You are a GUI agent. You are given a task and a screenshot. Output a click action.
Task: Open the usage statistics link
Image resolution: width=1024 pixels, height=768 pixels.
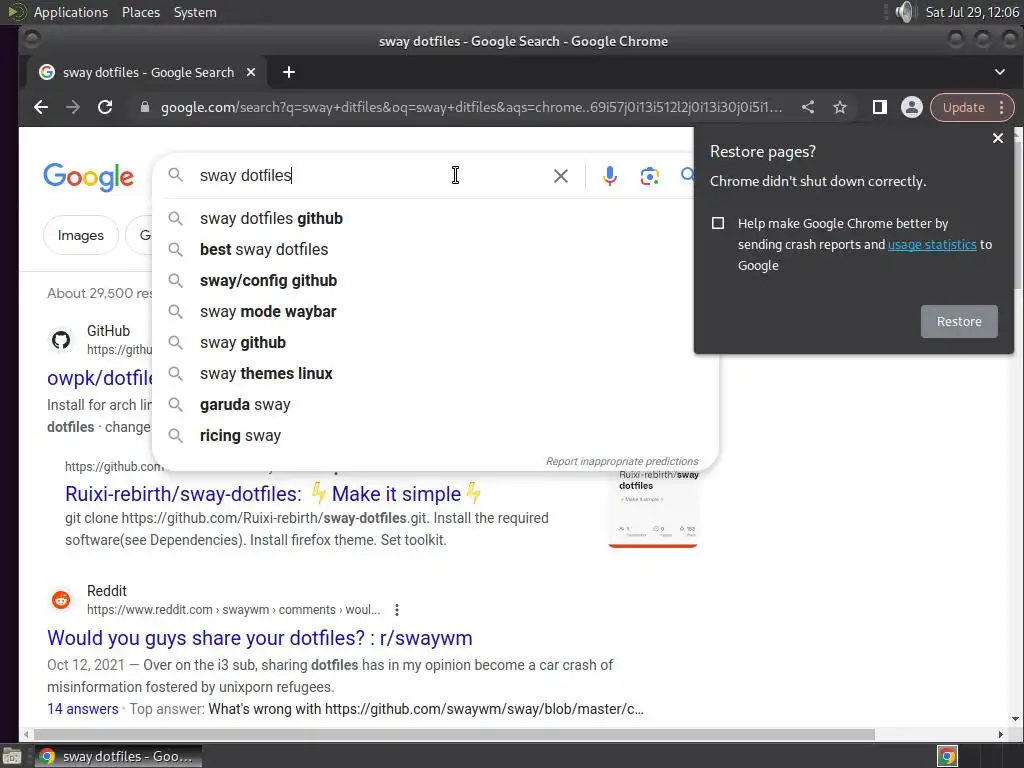coord(932,244)
